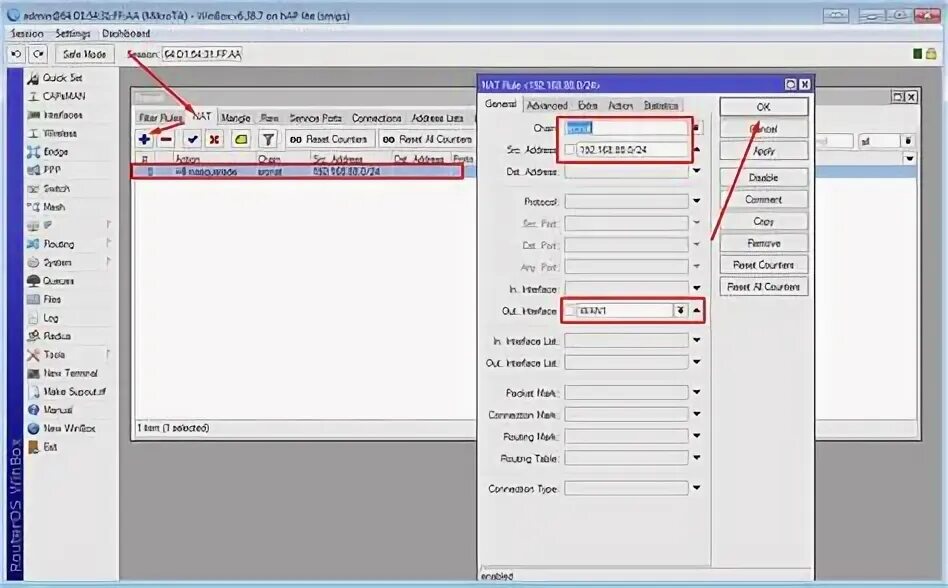Open the Dashboard menu
The height and width of the screenshot is (588, 948).
point(126,33)
